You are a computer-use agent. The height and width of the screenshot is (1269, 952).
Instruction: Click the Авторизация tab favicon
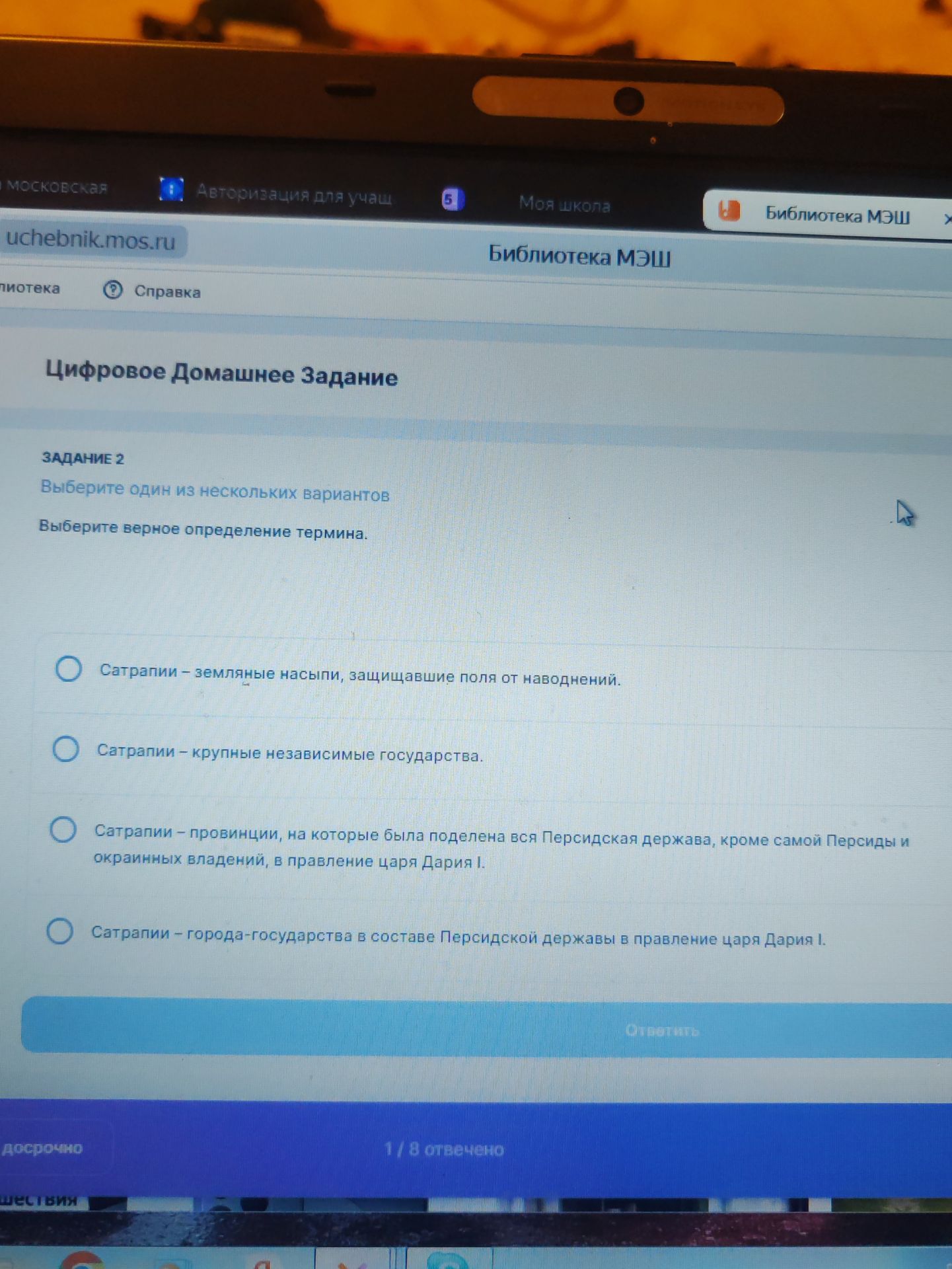[171, 189]
